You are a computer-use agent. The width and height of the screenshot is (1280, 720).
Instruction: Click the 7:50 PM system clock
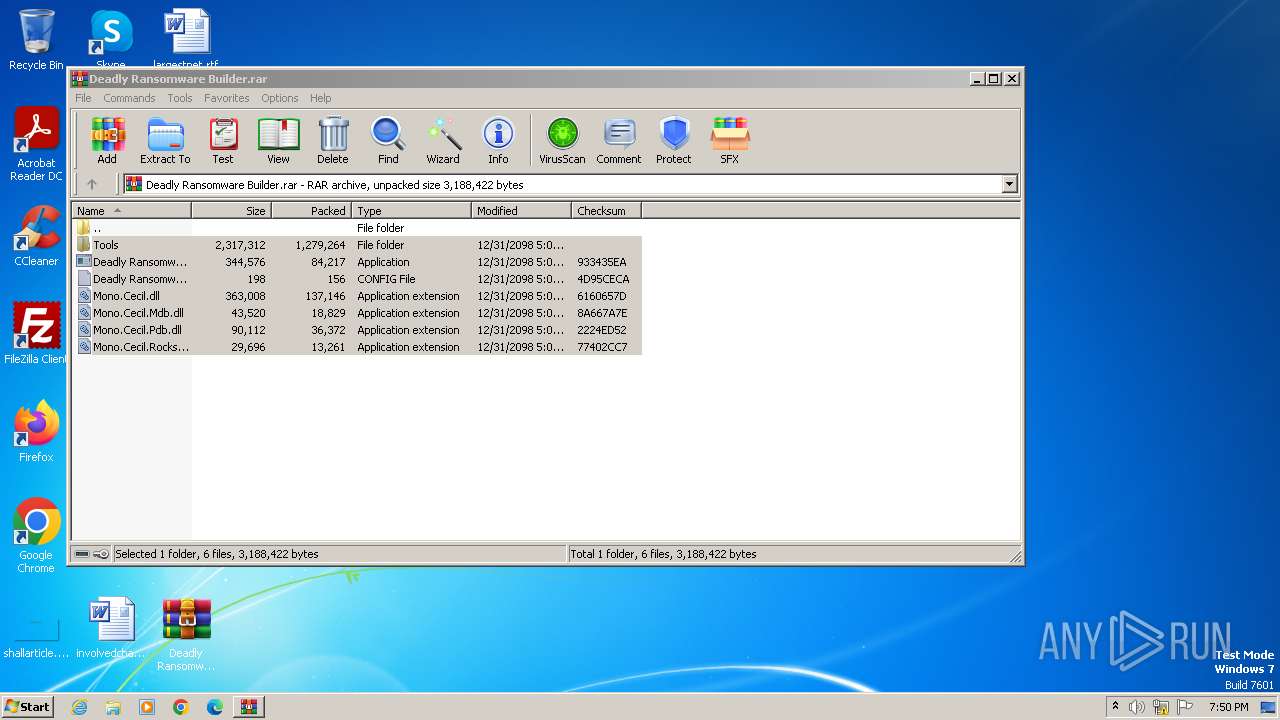pyautogui.click(x=1229, y=707)
